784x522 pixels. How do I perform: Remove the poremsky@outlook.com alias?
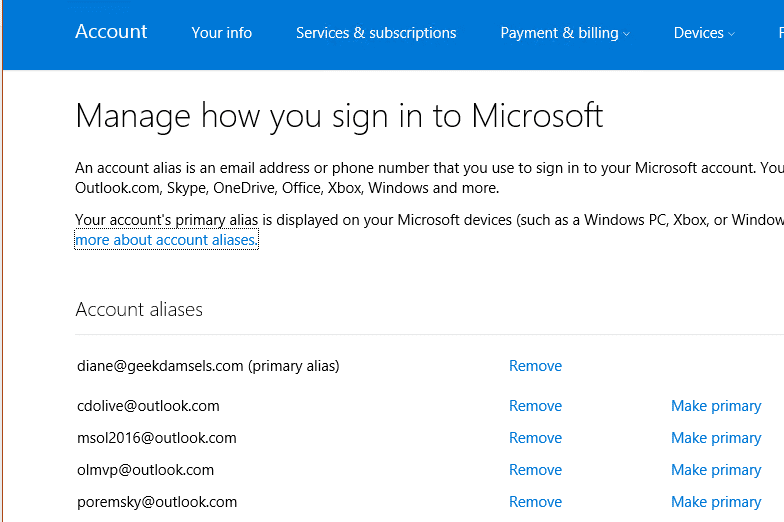coord(536,502)
